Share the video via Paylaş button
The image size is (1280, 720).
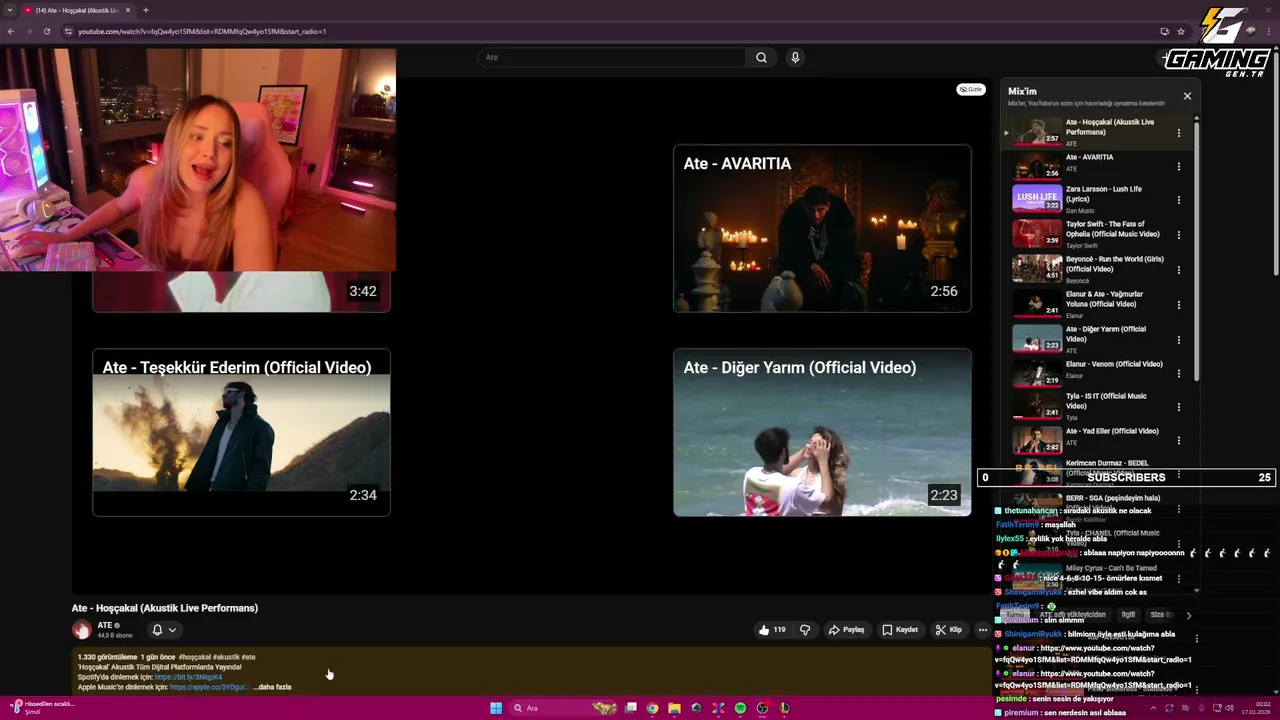tap(846, 630)
